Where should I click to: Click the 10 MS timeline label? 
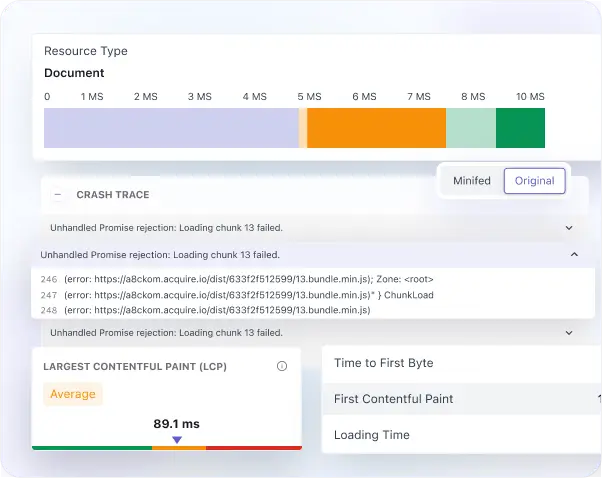coord(530,96)
